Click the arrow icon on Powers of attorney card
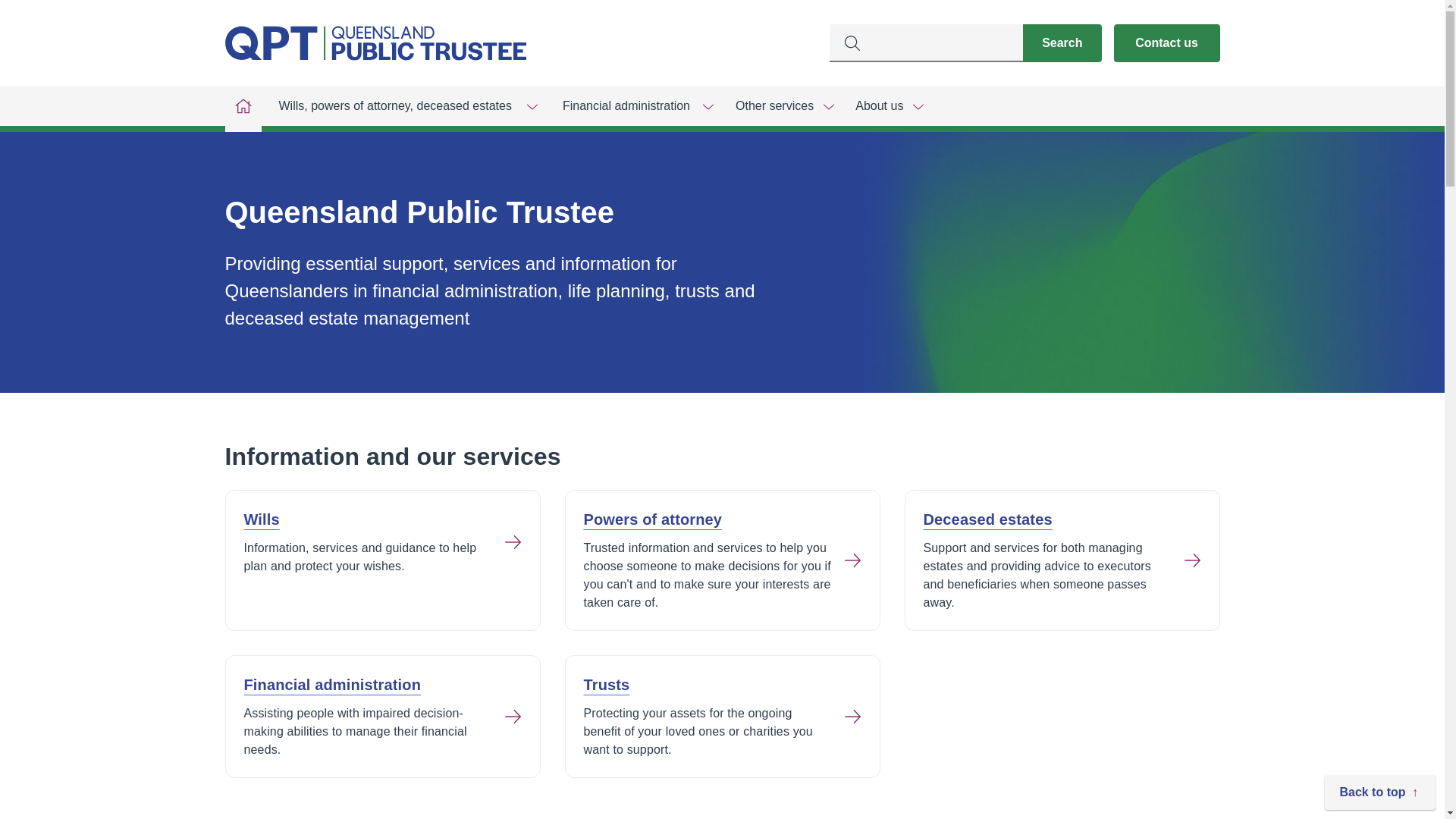The width and height of the screenshot is (1456, 819). click(852, 560)
